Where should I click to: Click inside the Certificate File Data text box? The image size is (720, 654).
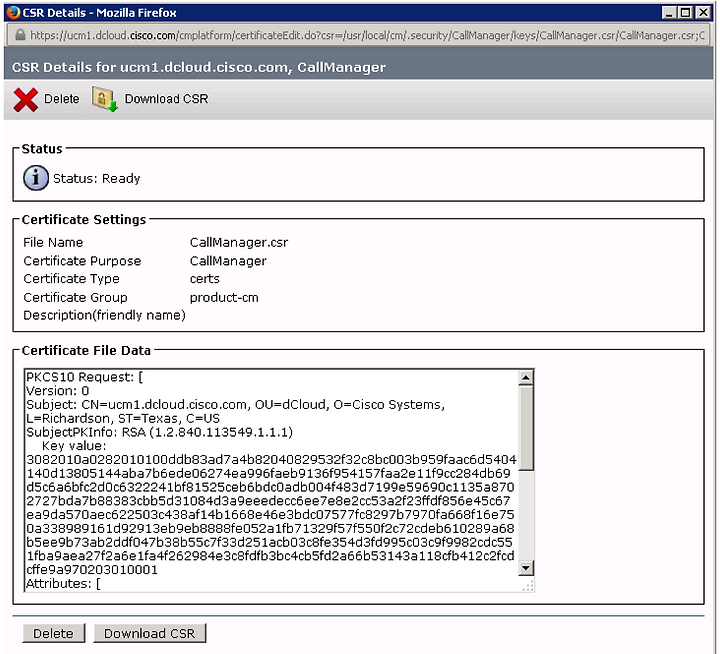(x=272, y=480)
